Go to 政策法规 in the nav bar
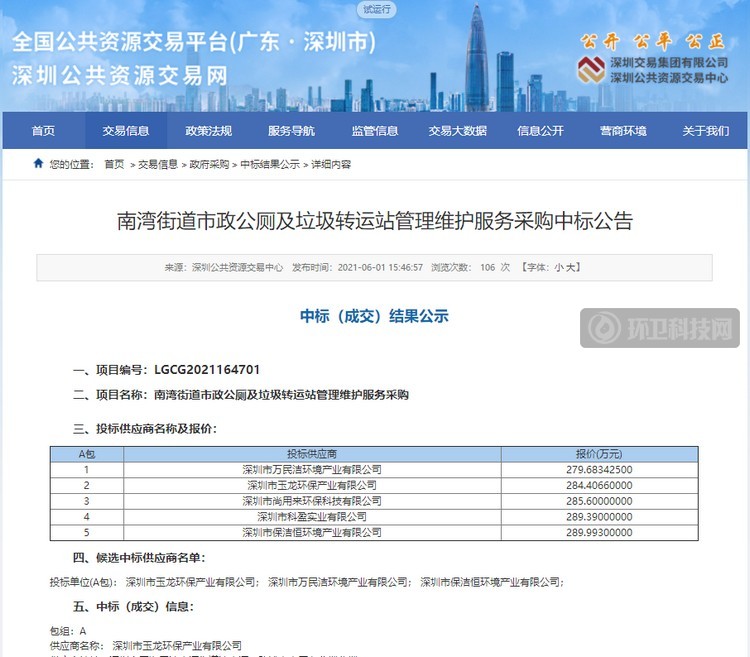Viewport: 750px width, 657px height. [209, 131]
